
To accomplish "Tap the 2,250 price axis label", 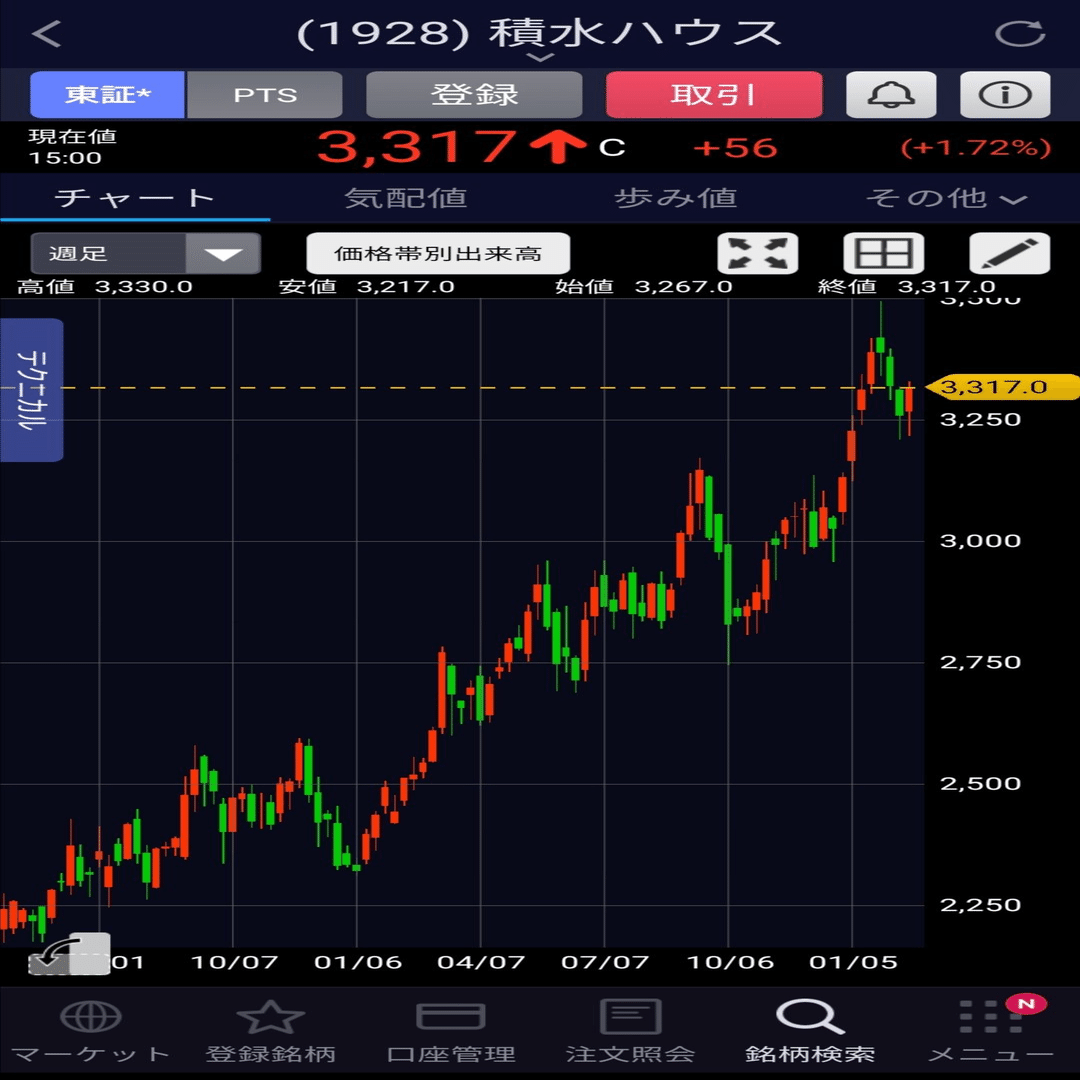I will pos(980,904).
